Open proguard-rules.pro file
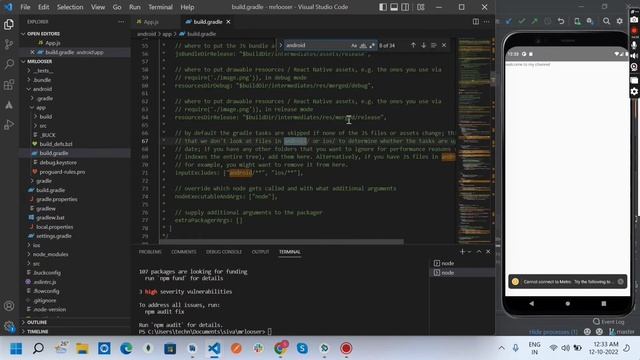This screenshot has height=360, width=640. (62, 172)
